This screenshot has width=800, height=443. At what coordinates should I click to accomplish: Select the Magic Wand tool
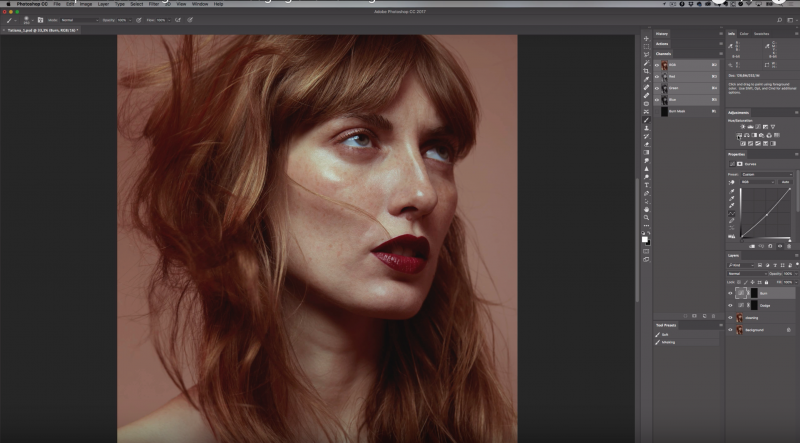click(646, 63)
